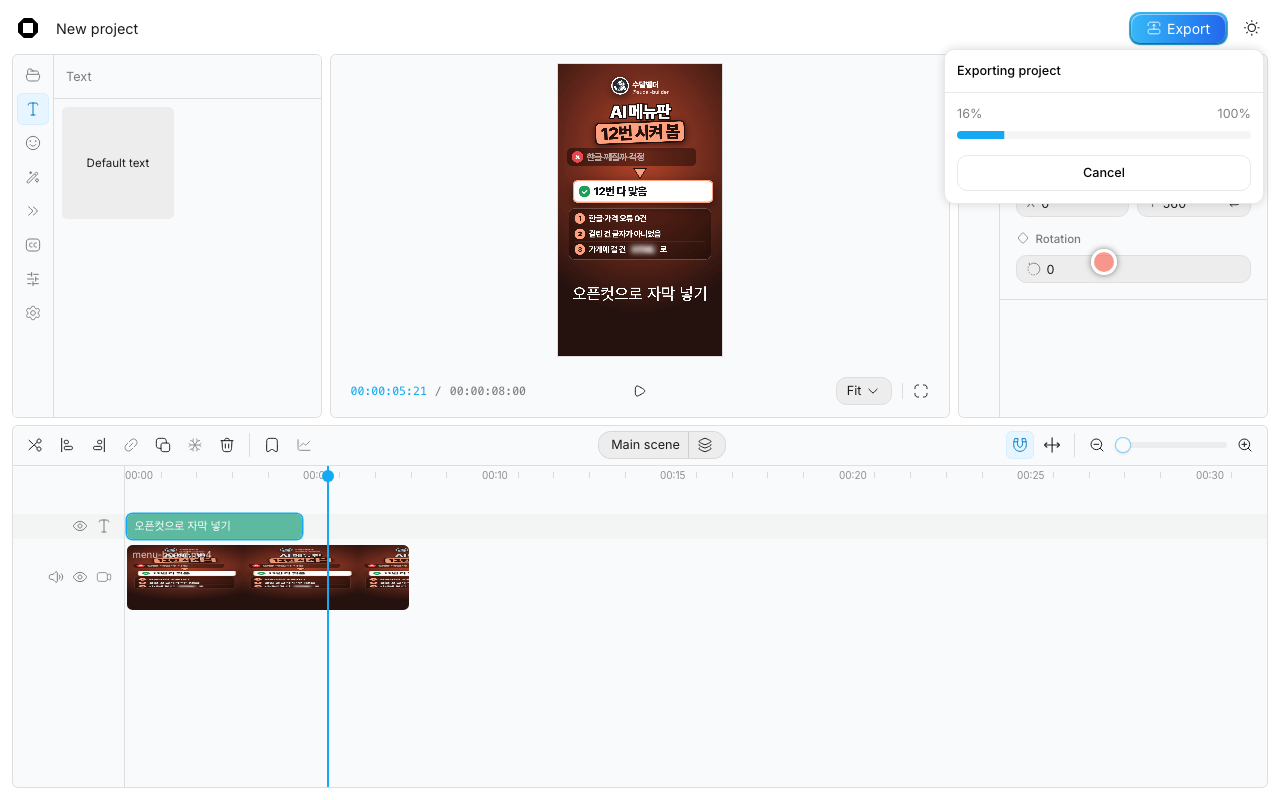Open the adjustment sliders panel in sidebar
The width and height of the screenshot is (1280, 800).
point(33,279)
